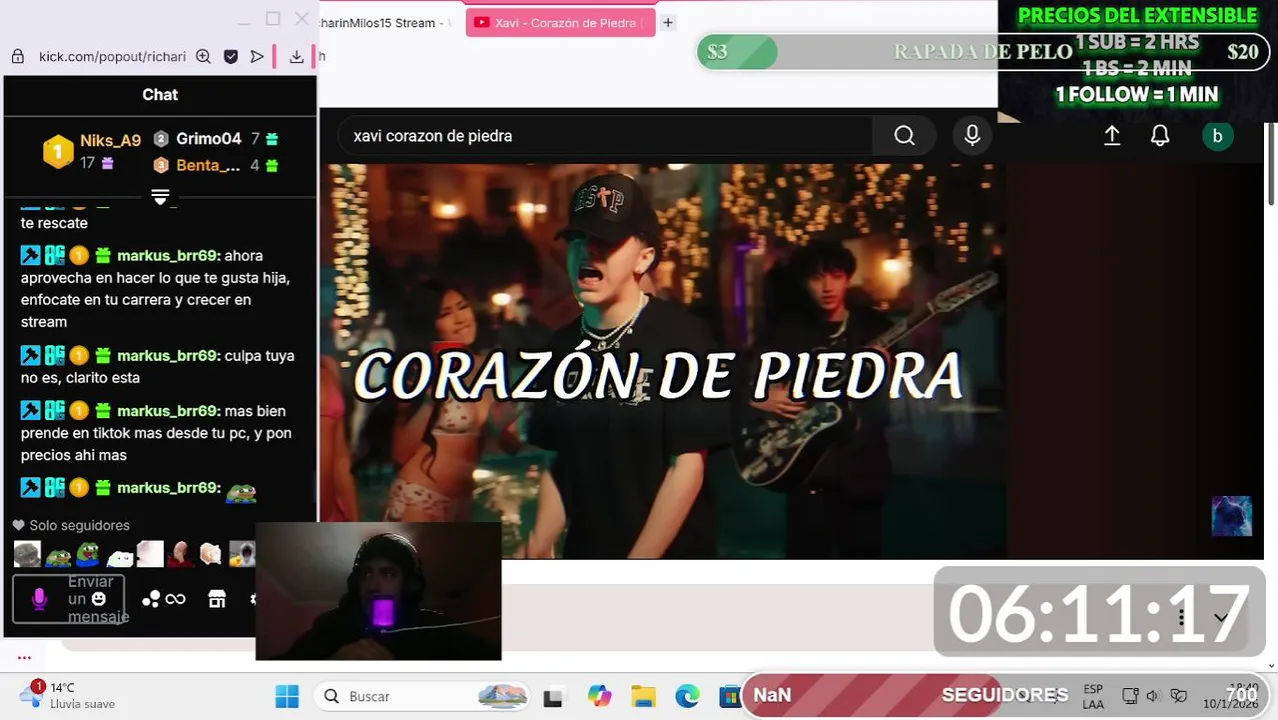Insert the third pepe frog emote with blue

click(x=88, y=554)
